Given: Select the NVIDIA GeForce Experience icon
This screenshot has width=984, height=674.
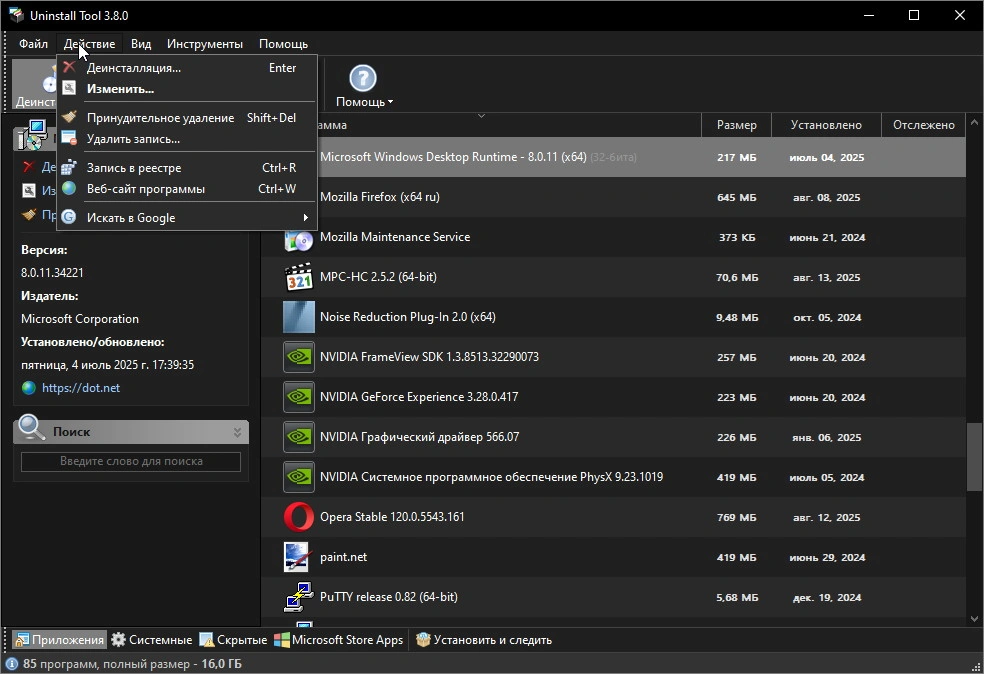Looking at the screenshot, I should pos(299,397).
